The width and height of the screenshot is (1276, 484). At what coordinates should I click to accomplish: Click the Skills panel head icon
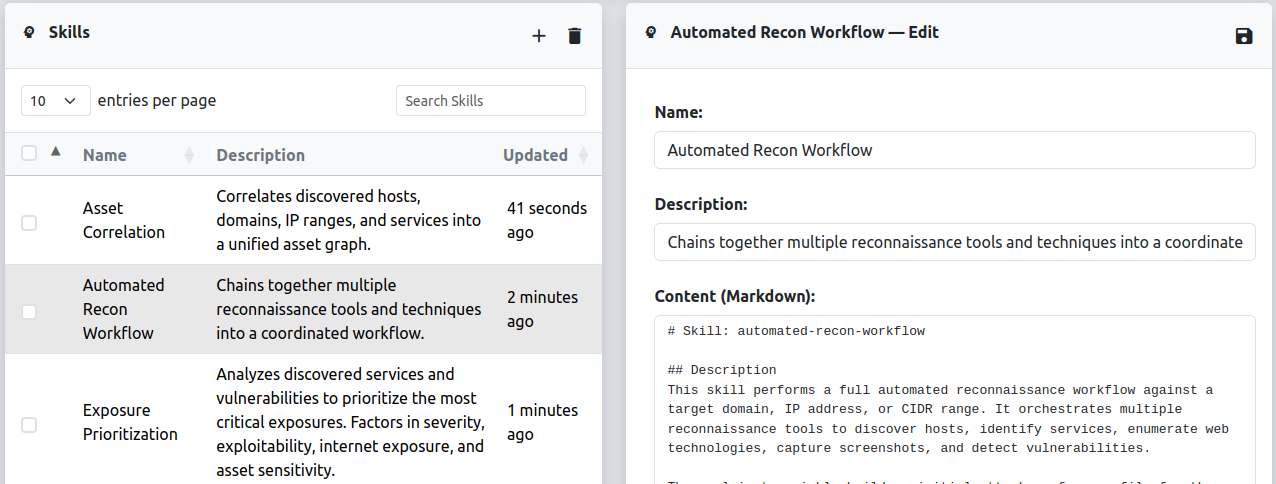coord(29,33)
